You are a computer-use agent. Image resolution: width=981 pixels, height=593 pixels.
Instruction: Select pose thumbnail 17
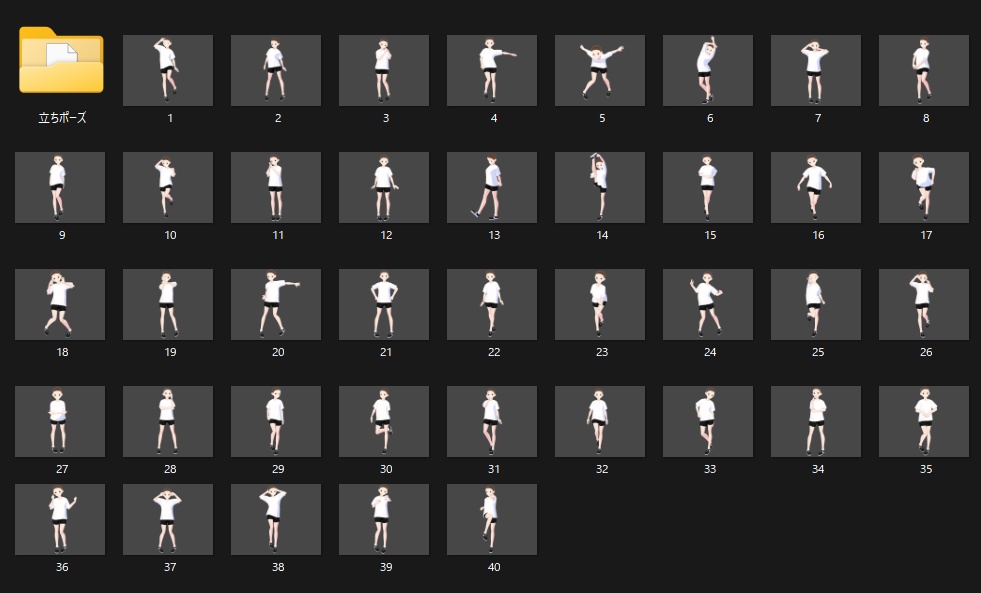pyautogui.click(x=924, y=187)
